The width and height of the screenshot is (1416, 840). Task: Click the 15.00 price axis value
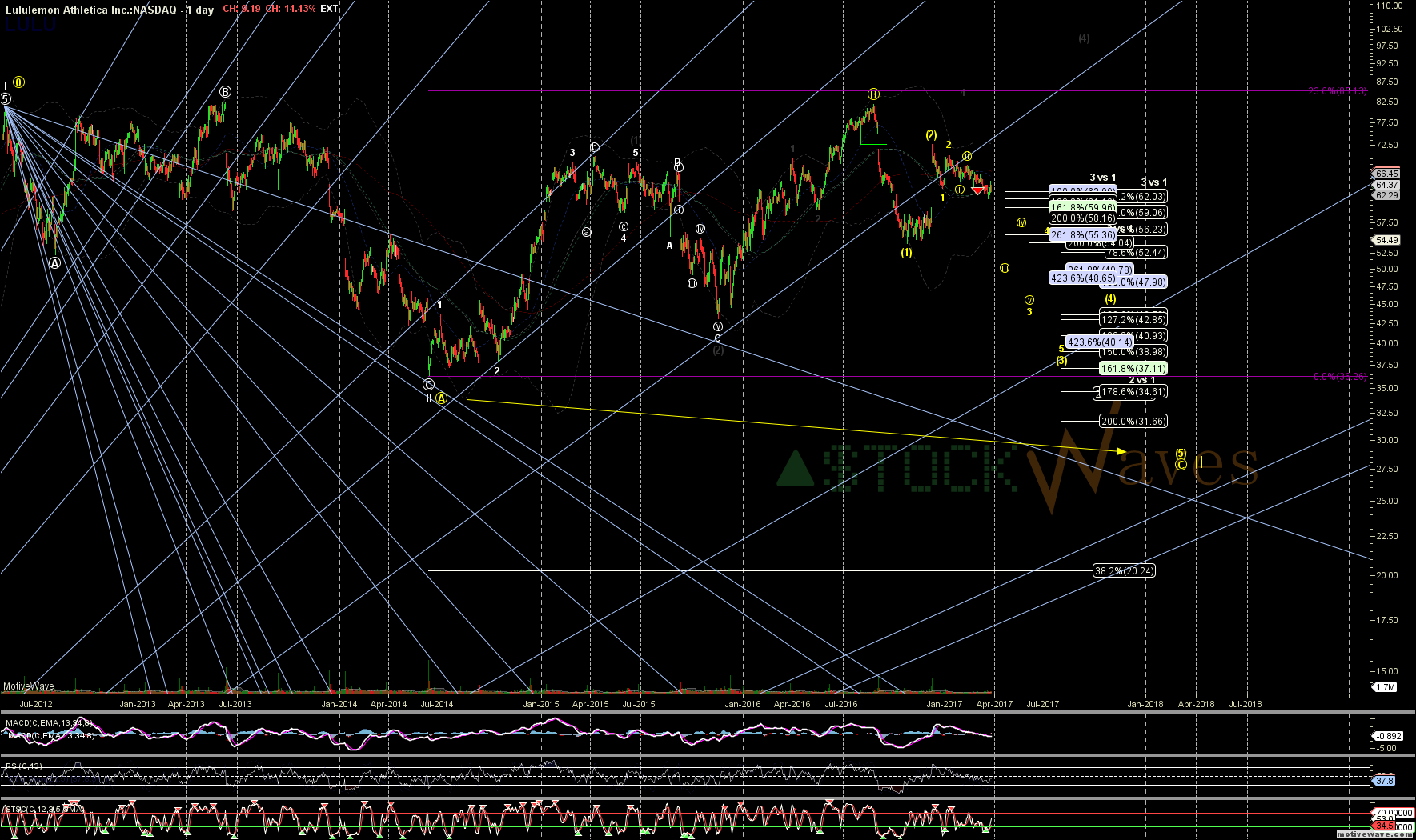tap(1387, 672)
